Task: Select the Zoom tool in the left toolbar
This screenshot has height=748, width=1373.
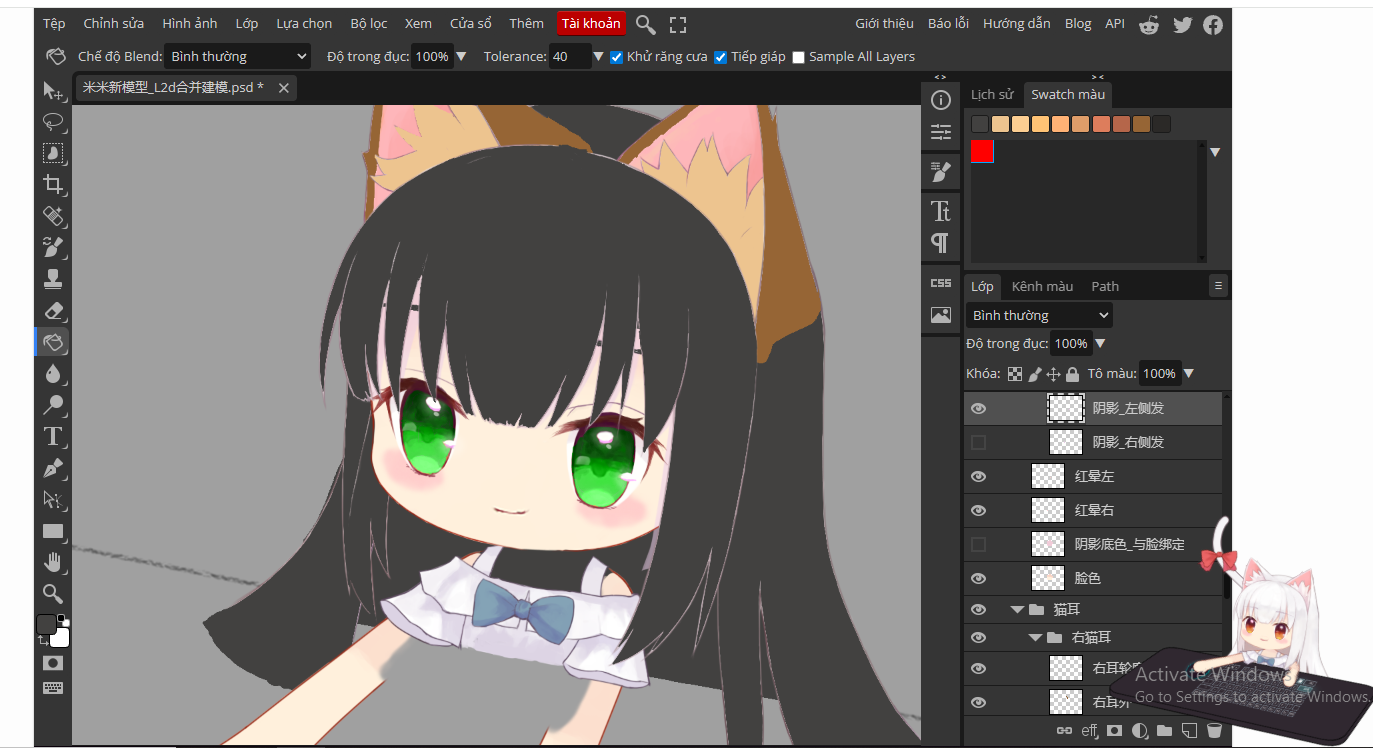Action: pos(53,594)
